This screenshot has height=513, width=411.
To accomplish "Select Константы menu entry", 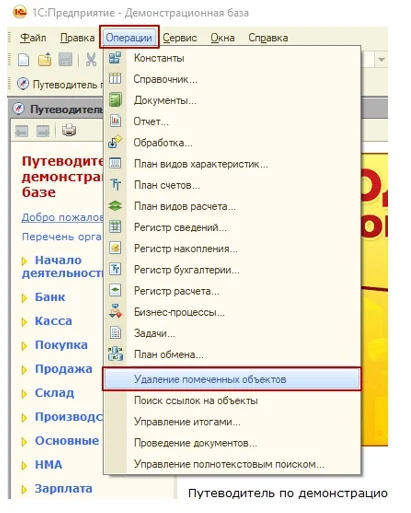I will 232,58.
